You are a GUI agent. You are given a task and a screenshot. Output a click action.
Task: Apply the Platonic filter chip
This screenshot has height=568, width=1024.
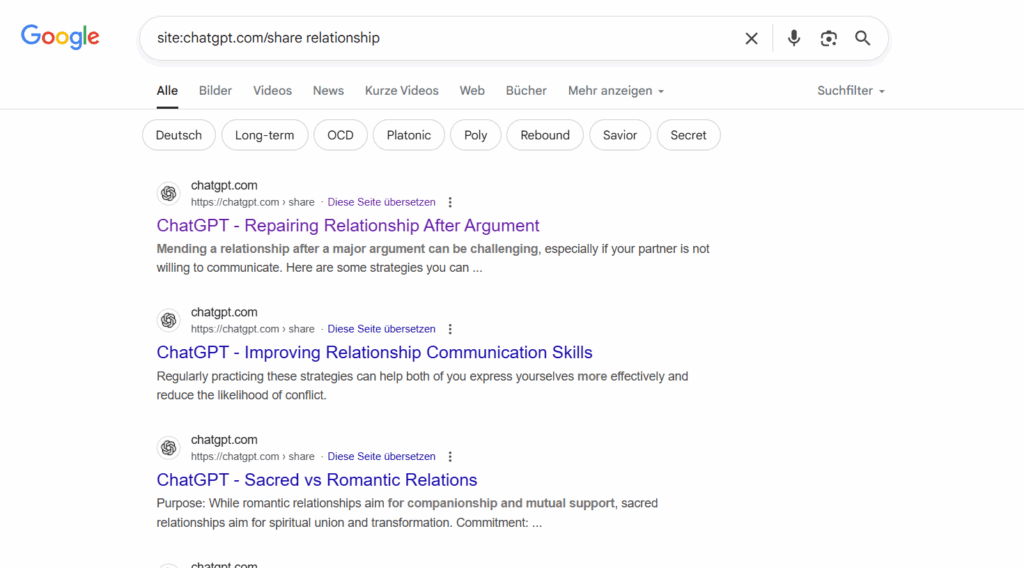pyautogui.click(x=409, y=135)
